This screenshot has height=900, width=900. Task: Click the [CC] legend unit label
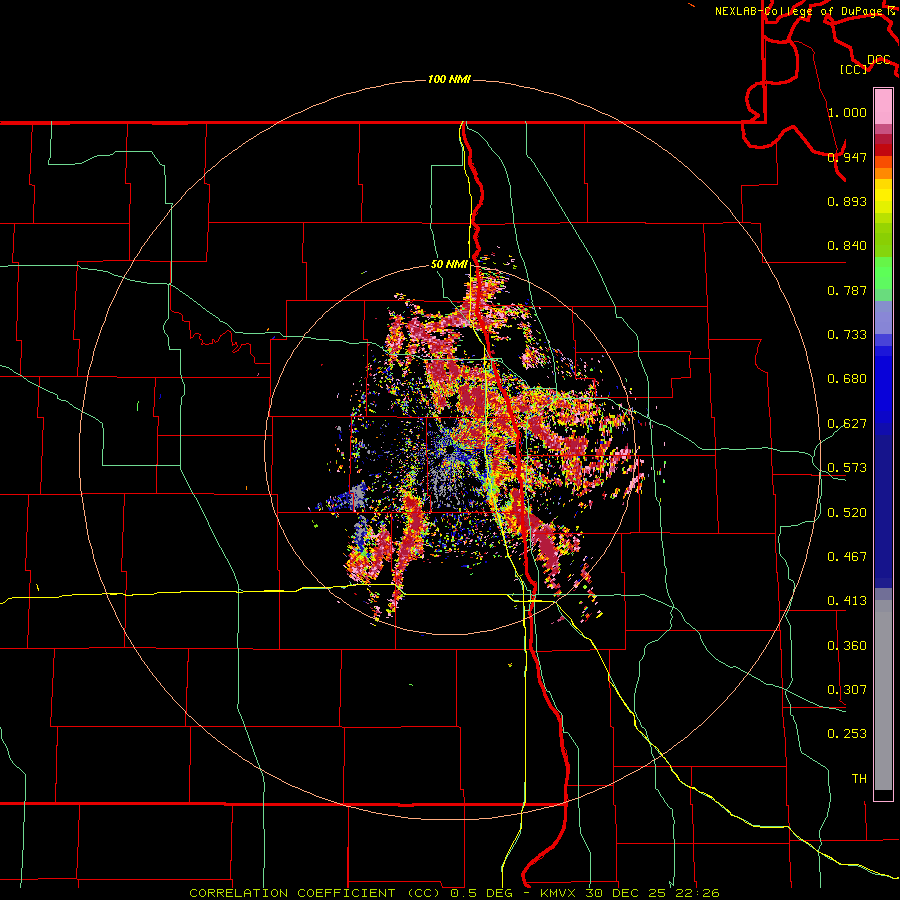tap(854, 69)
